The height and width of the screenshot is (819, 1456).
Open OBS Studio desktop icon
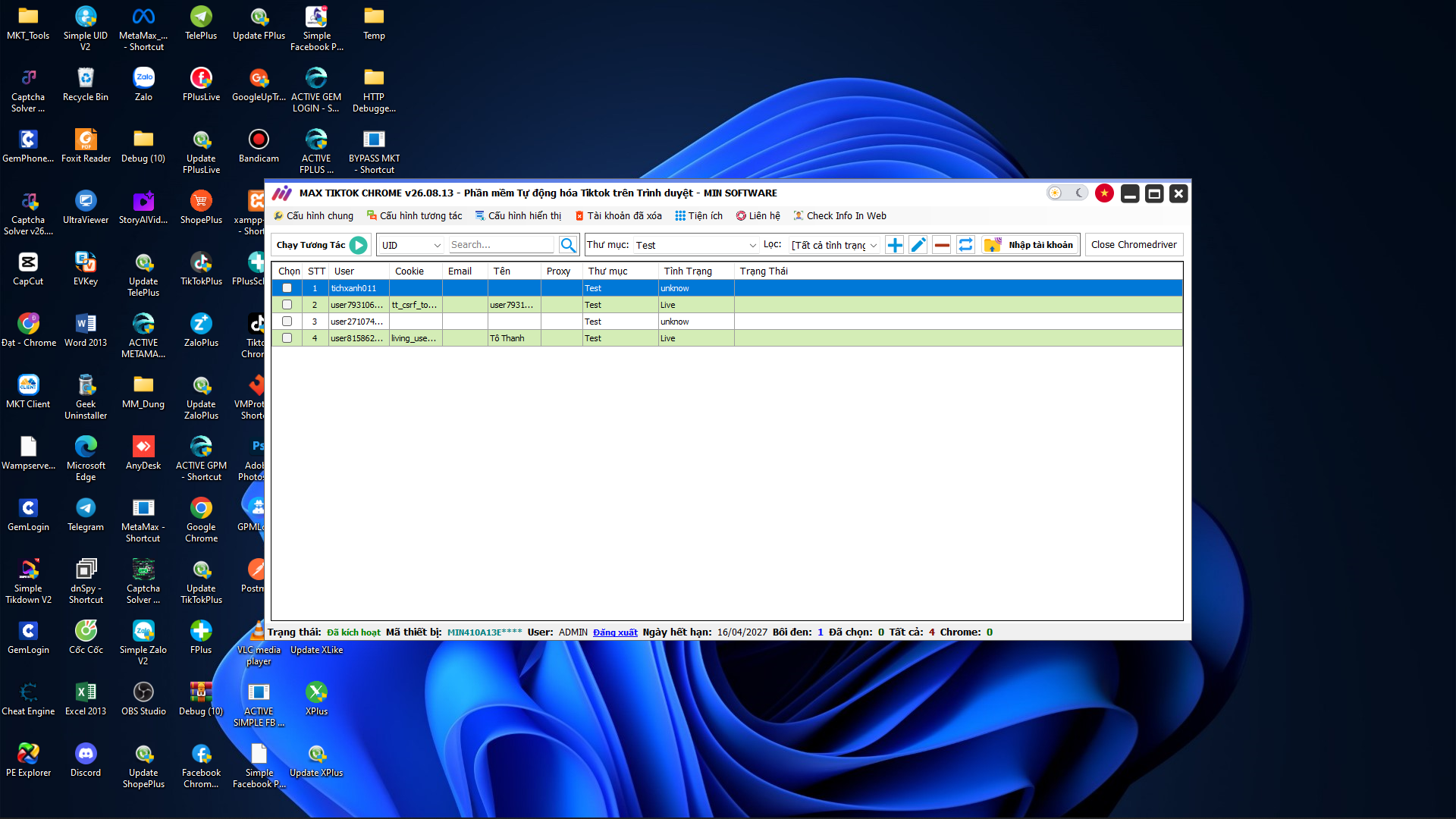pos(143,699)
